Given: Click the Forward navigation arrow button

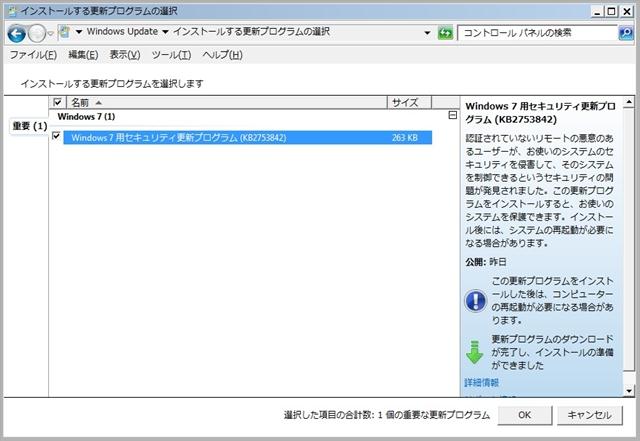Looking at the screenshot, I should pyautogui.click(x=37, y=33).
